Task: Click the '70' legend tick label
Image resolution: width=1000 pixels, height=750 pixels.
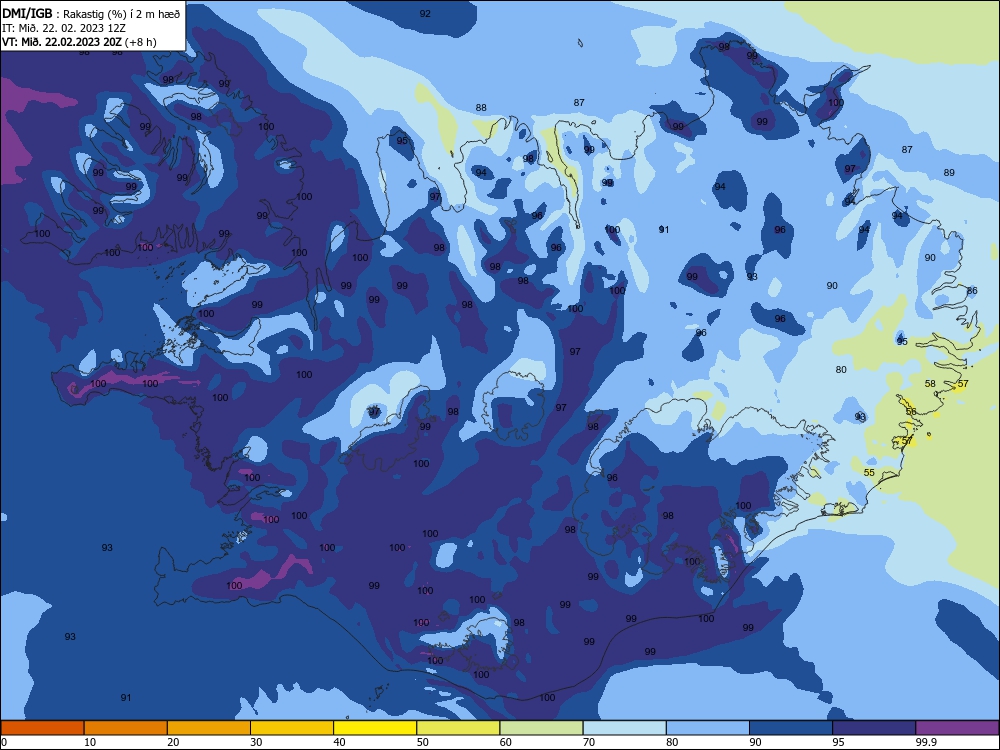Action: [x=589, y=742]
